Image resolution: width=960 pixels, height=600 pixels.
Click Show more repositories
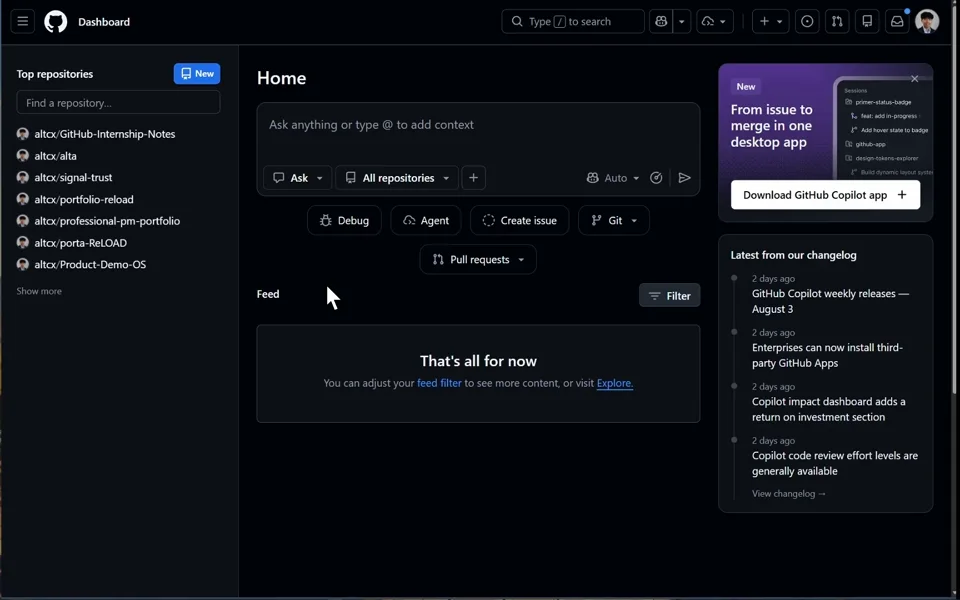[39, 291]
